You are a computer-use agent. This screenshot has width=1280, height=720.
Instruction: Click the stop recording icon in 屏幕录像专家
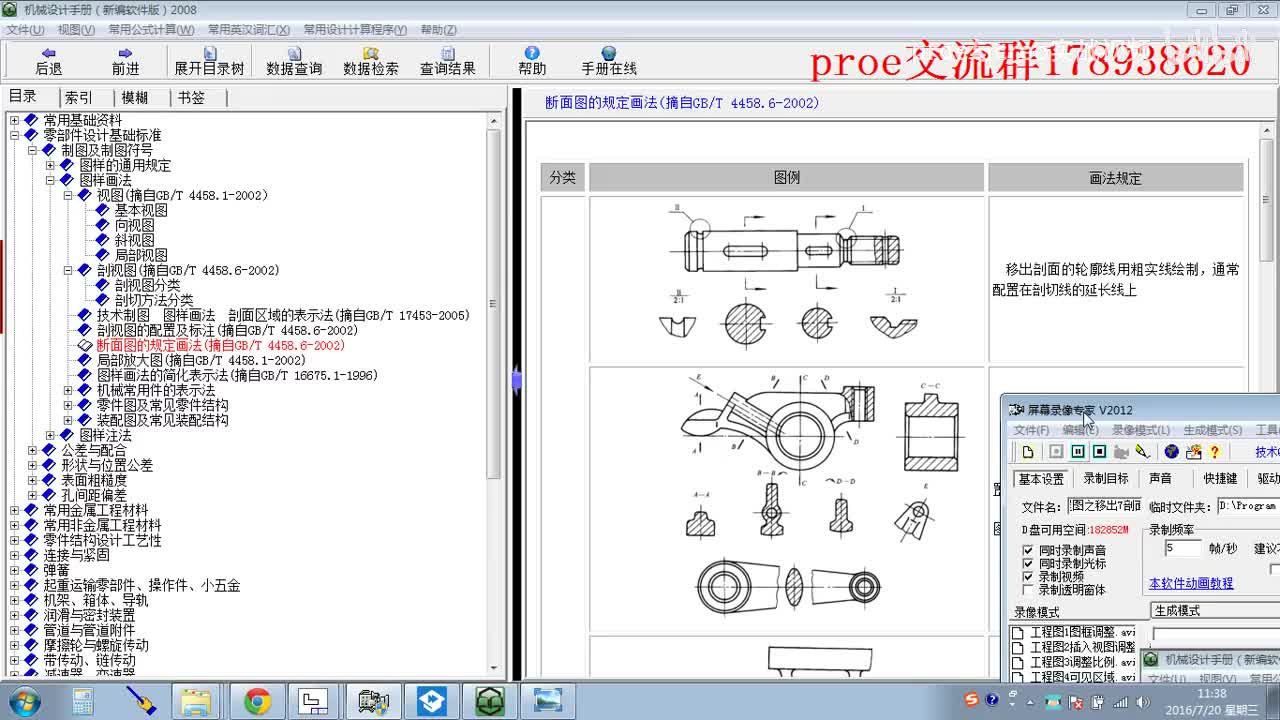pos(1099,452)
